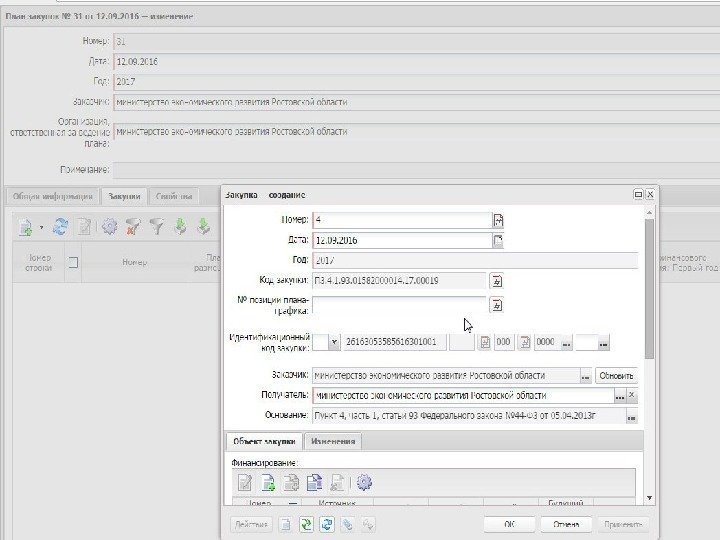Click the dialog's vertical scrollbar thumb

pyautogui.click(x=649, y=288)
